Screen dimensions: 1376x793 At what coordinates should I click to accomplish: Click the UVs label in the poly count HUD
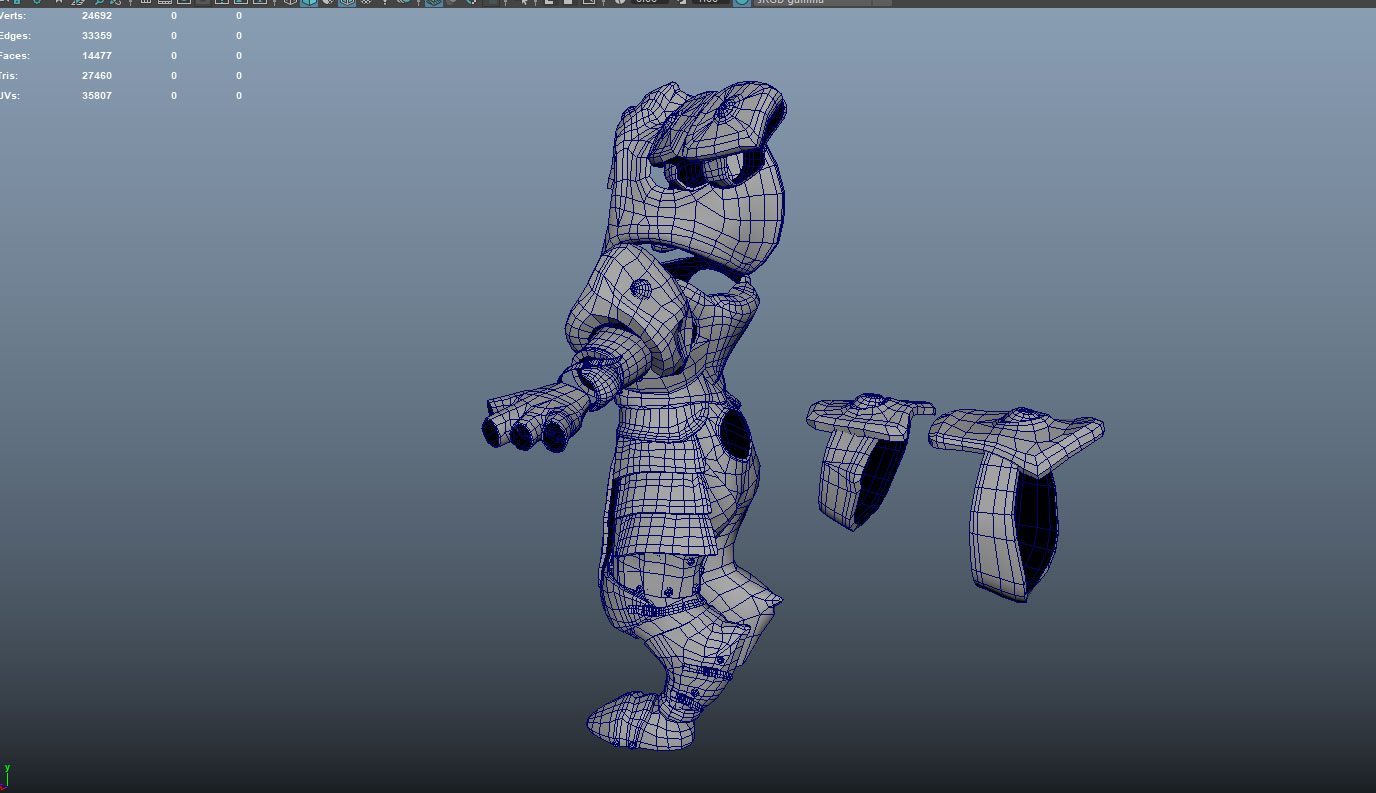click(x=10, y=96)
